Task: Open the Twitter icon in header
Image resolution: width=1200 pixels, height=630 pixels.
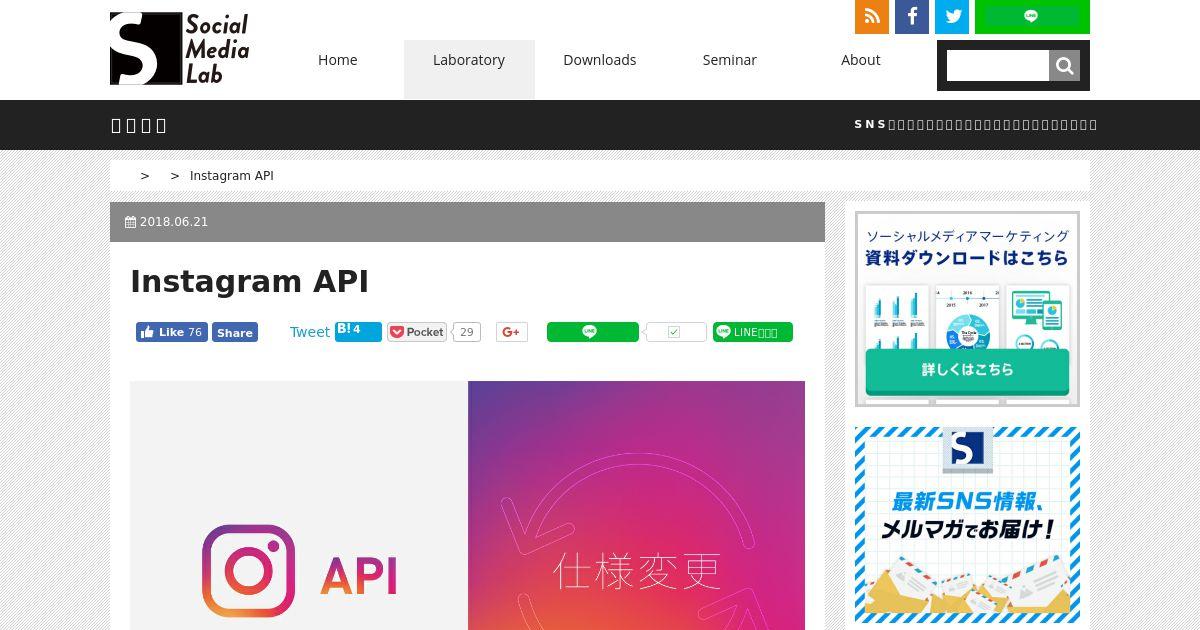Action: pos(952,16)
